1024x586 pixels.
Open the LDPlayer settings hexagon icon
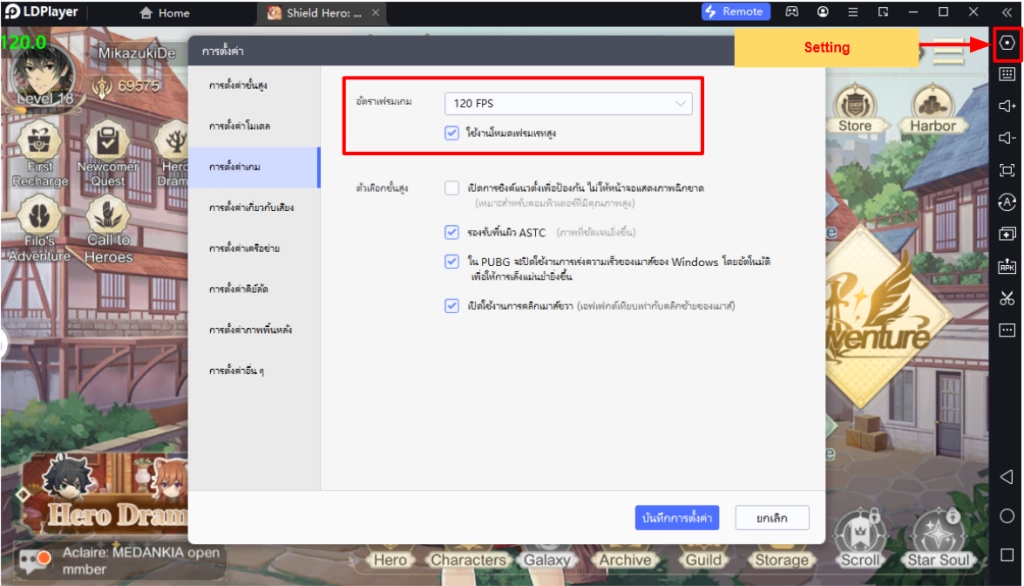coord(1007,43)
